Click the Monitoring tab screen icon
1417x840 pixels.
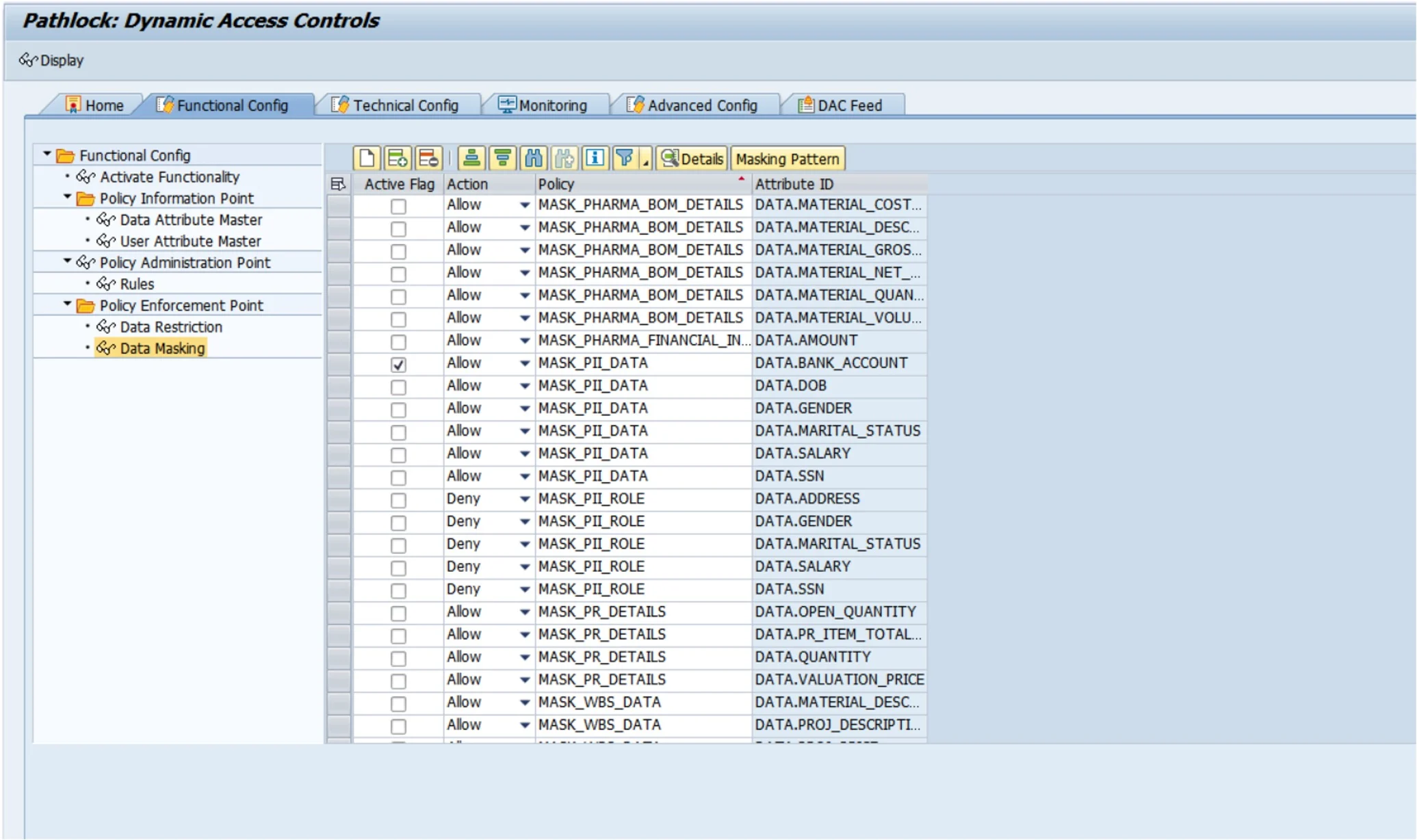[x=506, y=104]
